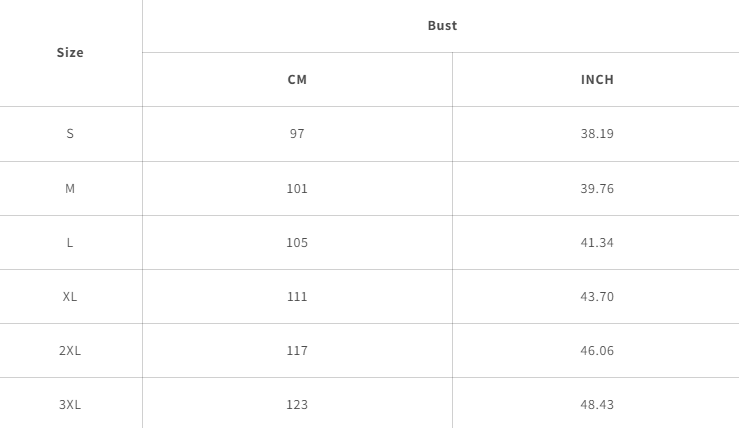Click the 43.70 inch bust value

597,297
